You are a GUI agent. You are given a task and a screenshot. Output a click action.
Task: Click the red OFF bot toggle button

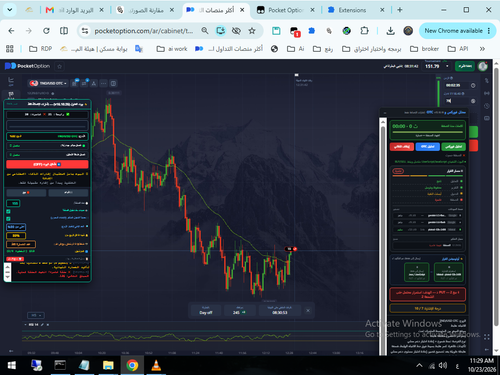pos(47,164)
